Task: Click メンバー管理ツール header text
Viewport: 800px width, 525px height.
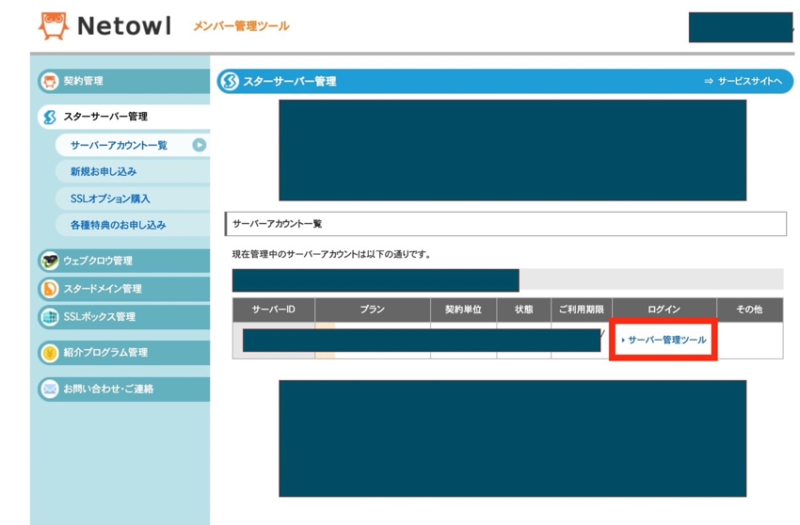Action: pyautogui.click(x=241, y=26)
